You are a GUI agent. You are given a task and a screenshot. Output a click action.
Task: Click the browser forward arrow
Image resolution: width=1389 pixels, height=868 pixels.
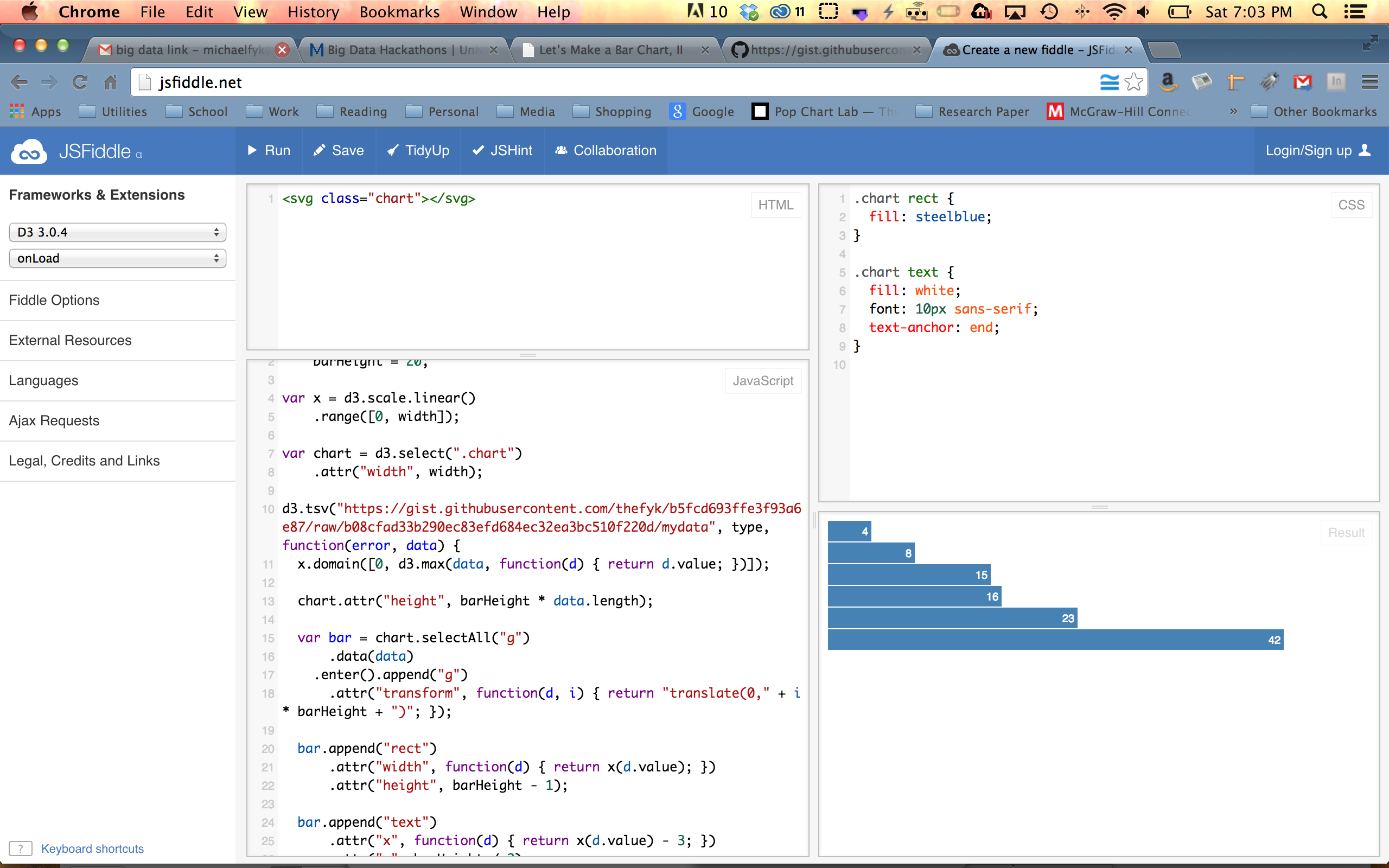(49, 82)
